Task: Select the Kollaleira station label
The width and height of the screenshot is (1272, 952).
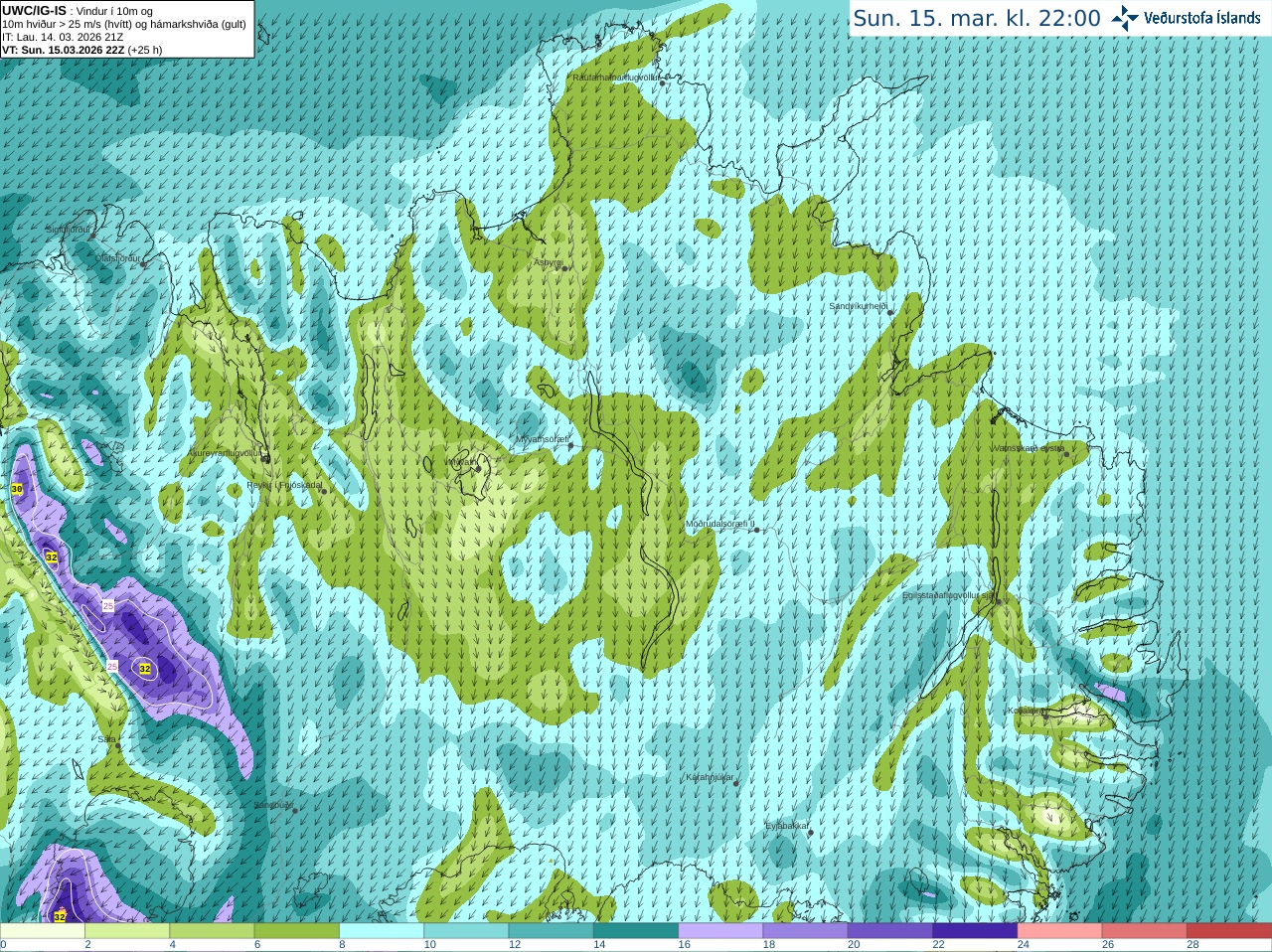Action: point(1025,711)
